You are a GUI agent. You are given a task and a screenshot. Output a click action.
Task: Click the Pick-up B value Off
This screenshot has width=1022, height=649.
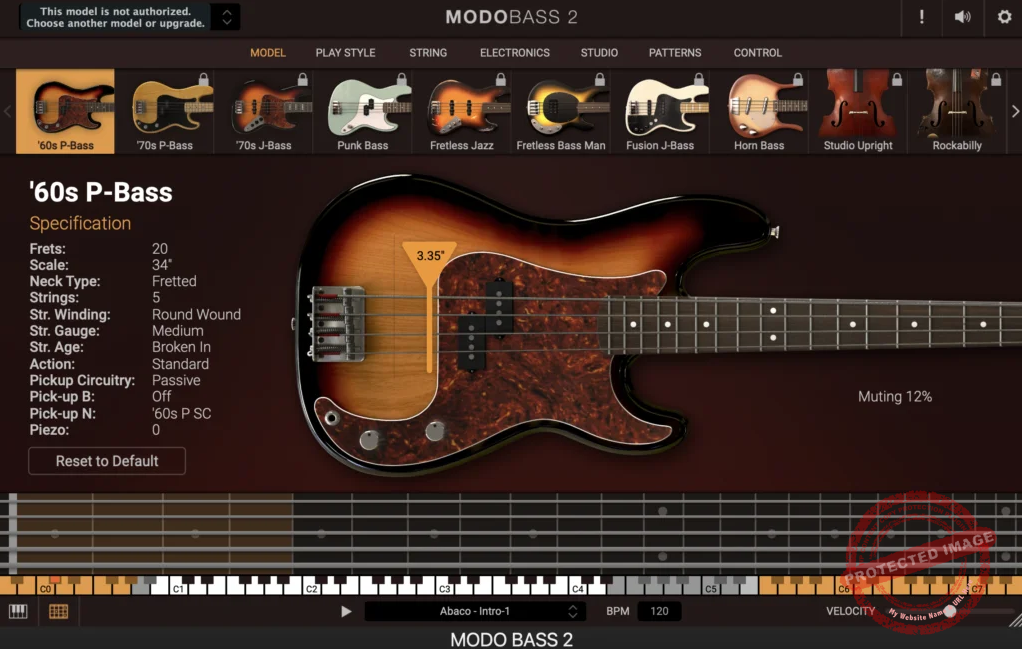pos(161,397)
